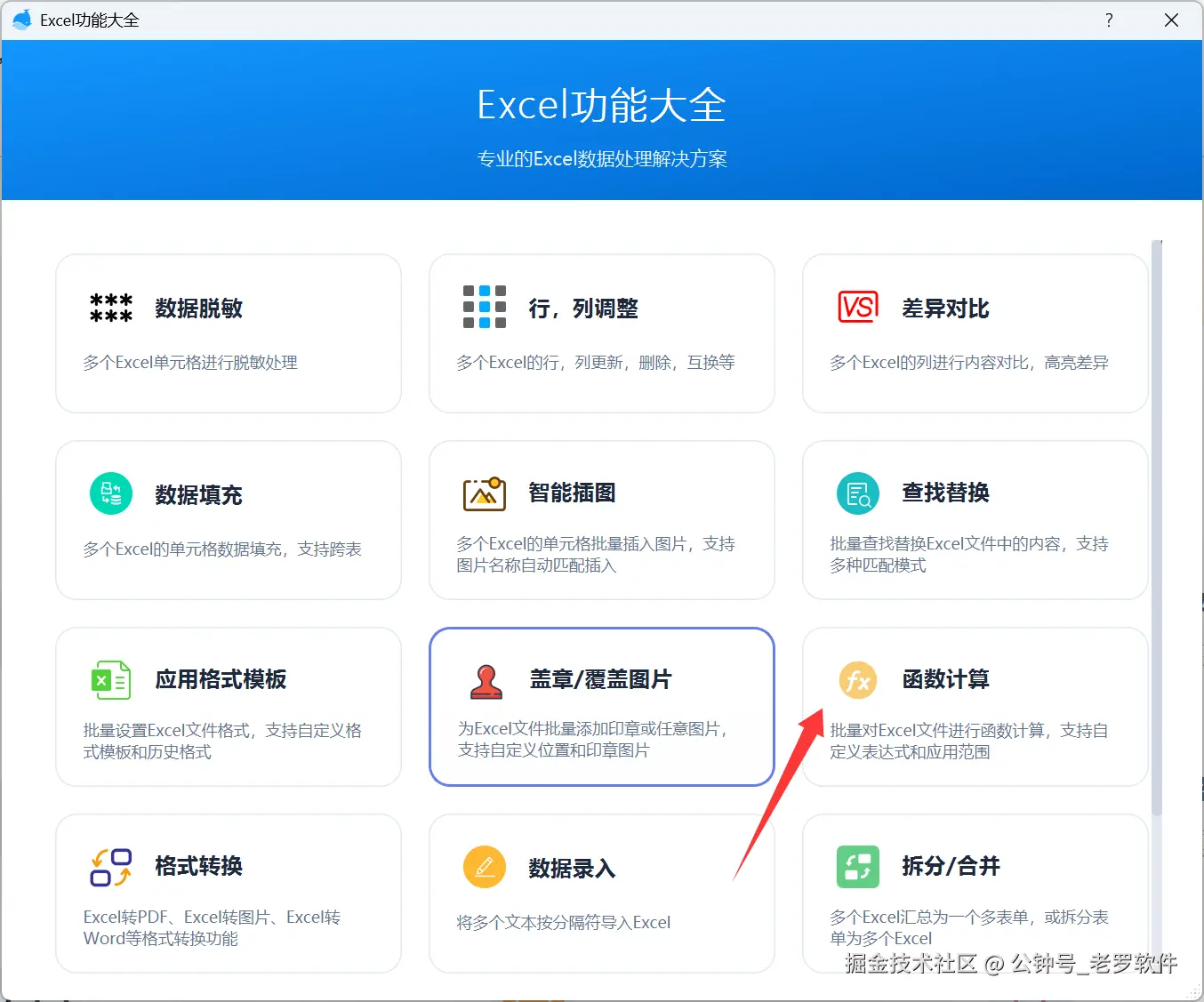Click description starting 'Excel转PDF、Excel转图片'
The image size is (1204, 1002).
tap(212, 928)
